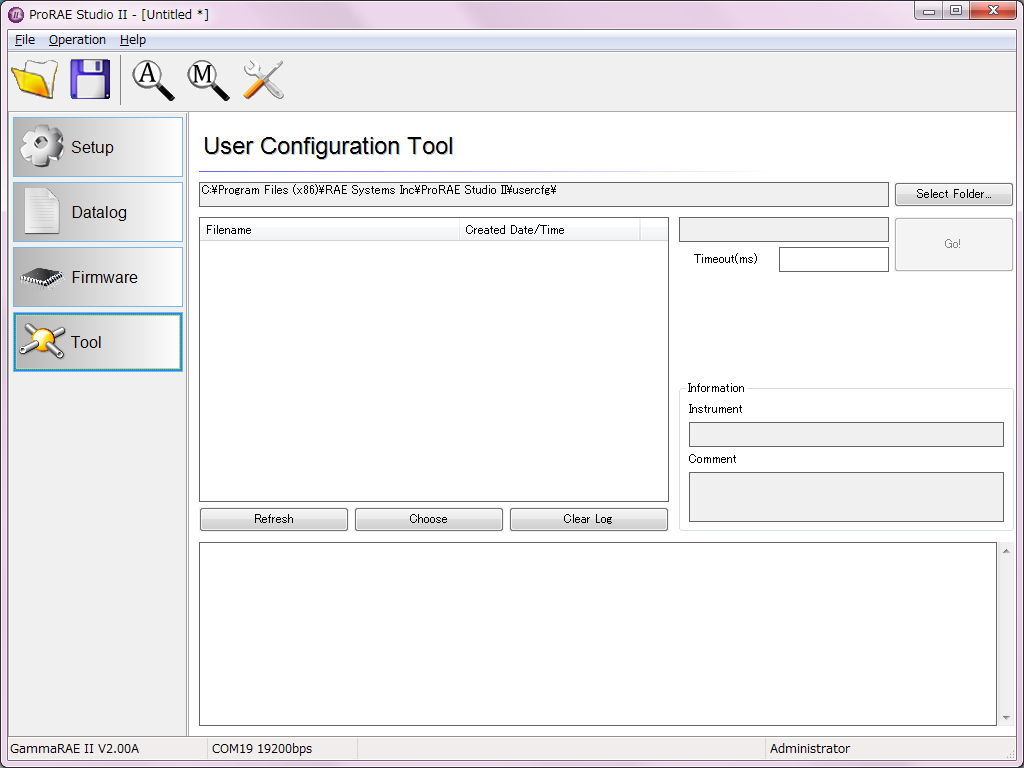Click the ProRAE Studio title bar icon
The image size is (1024, 768).
tap(16, 14)
